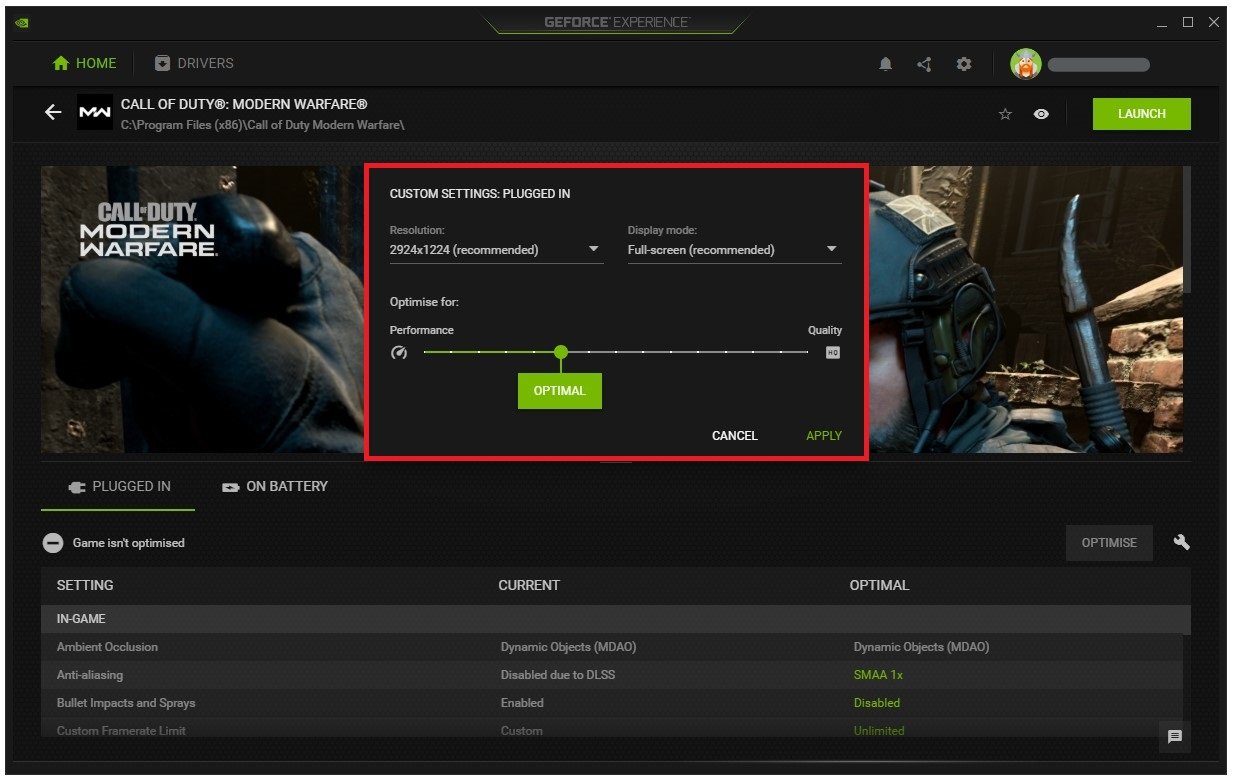1234x781 pixels.
Task: Expand the Resolution dropdown
Action: point(496,250)
